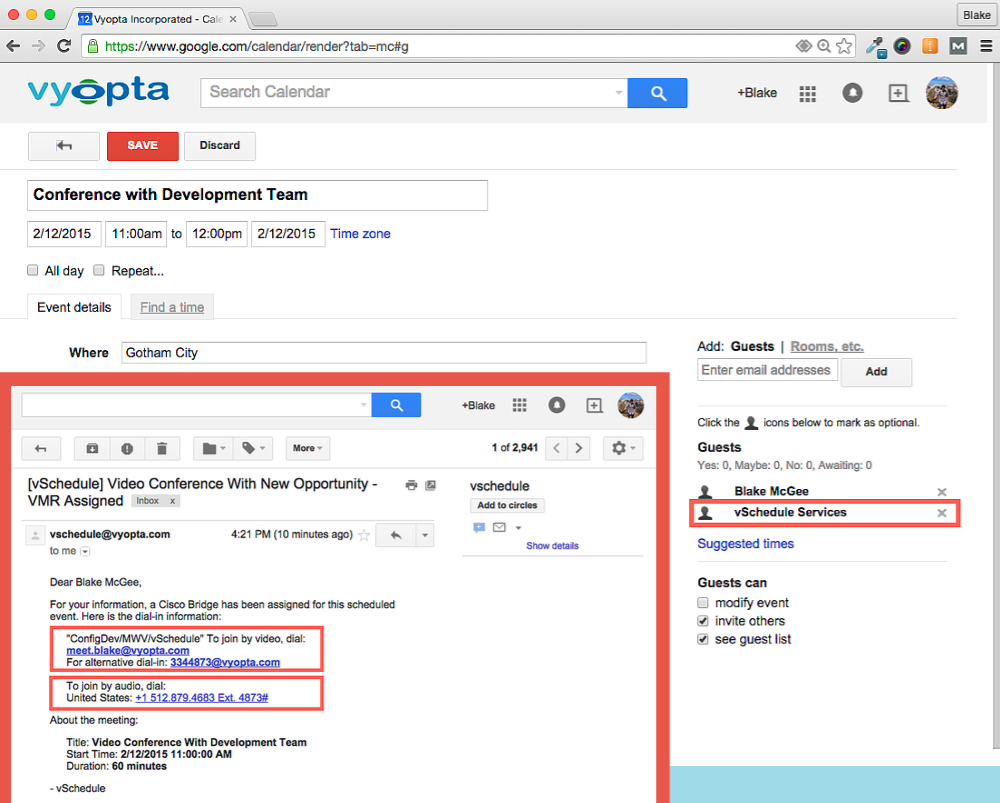This screenshot has width=1000, height=803.
Task: Go back to inbox in Gmail toolbar
Action: click(x=41, y=448)
